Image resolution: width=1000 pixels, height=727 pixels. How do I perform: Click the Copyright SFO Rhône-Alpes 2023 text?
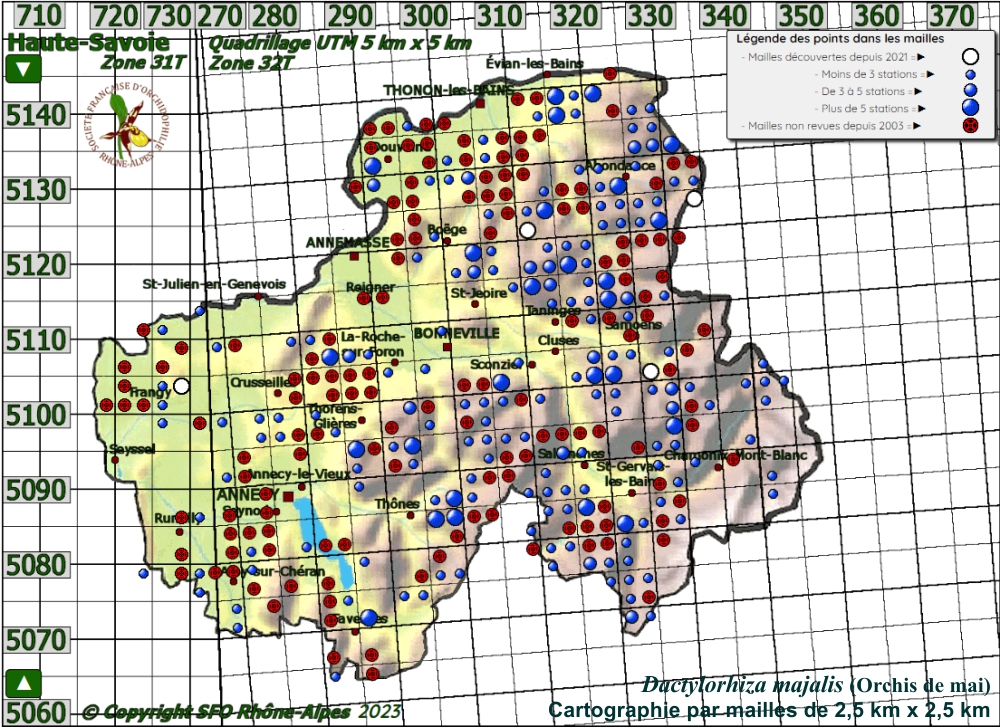[240, 712]
